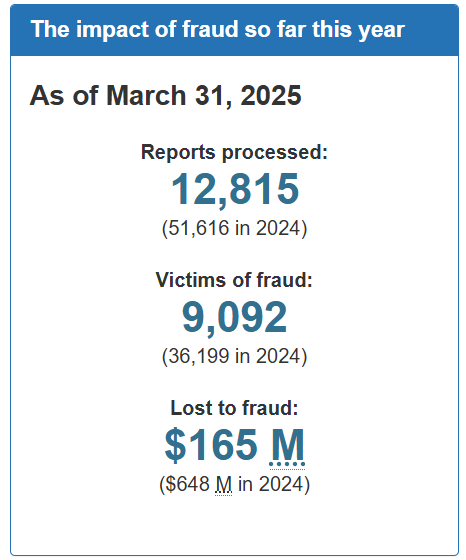This screenshot has width=466, height=560.
Task: Click "2025" in the date heading
Action: [x=271, y=95]
